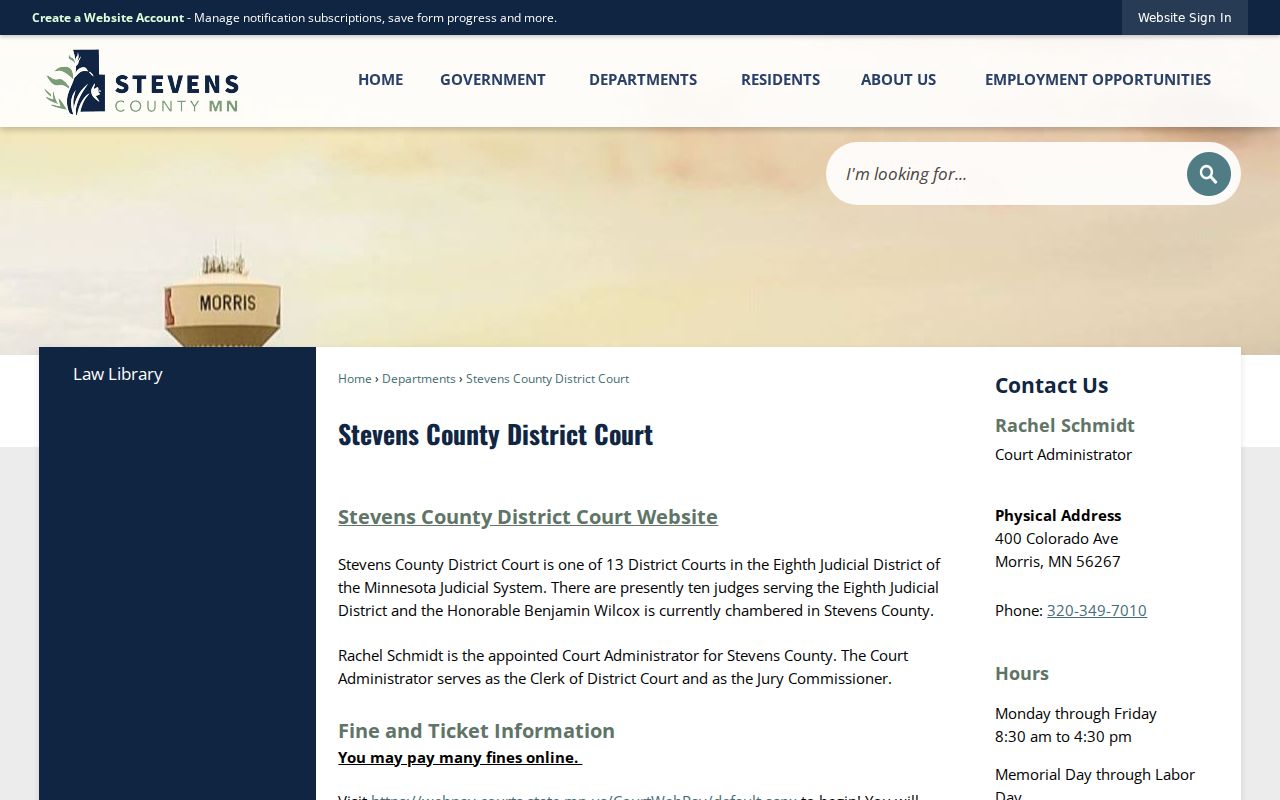
Task: Click the Create a Website Account link
Action: pyautogui.click(x=108, y=18)
